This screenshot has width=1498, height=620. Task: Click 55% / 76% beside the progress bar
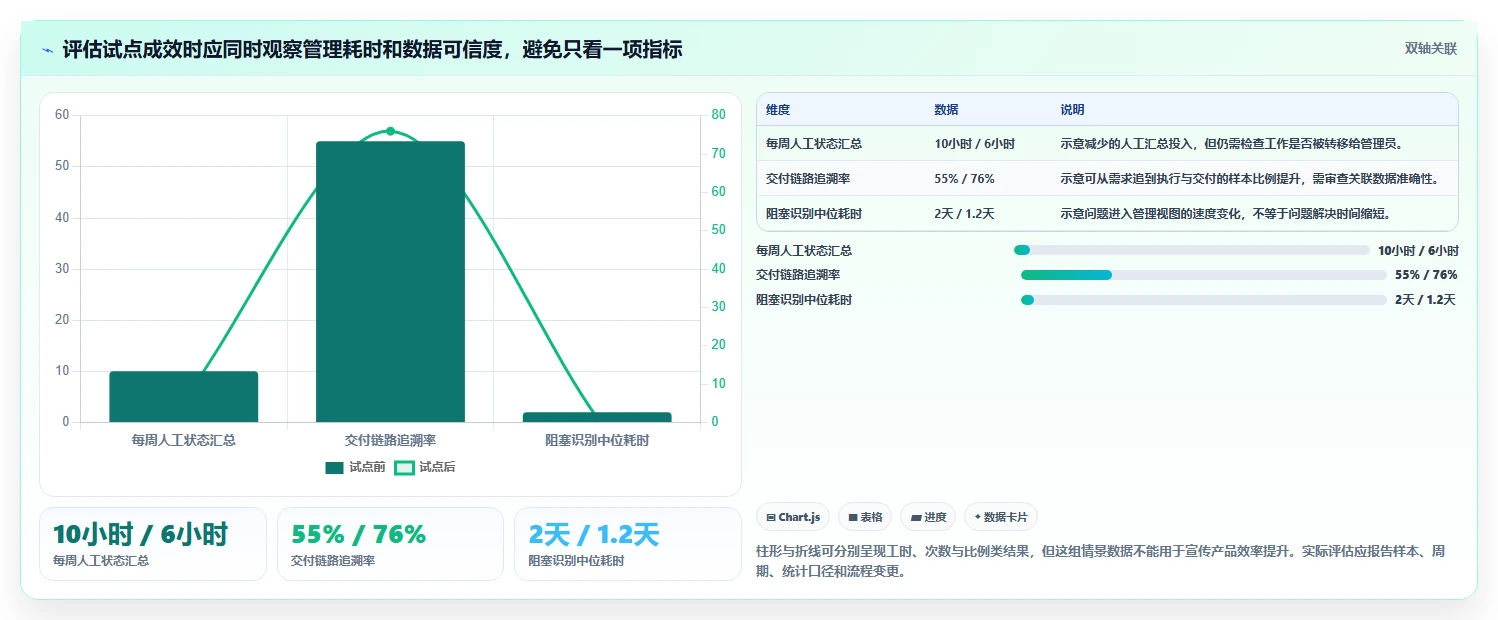(1426, 275)
